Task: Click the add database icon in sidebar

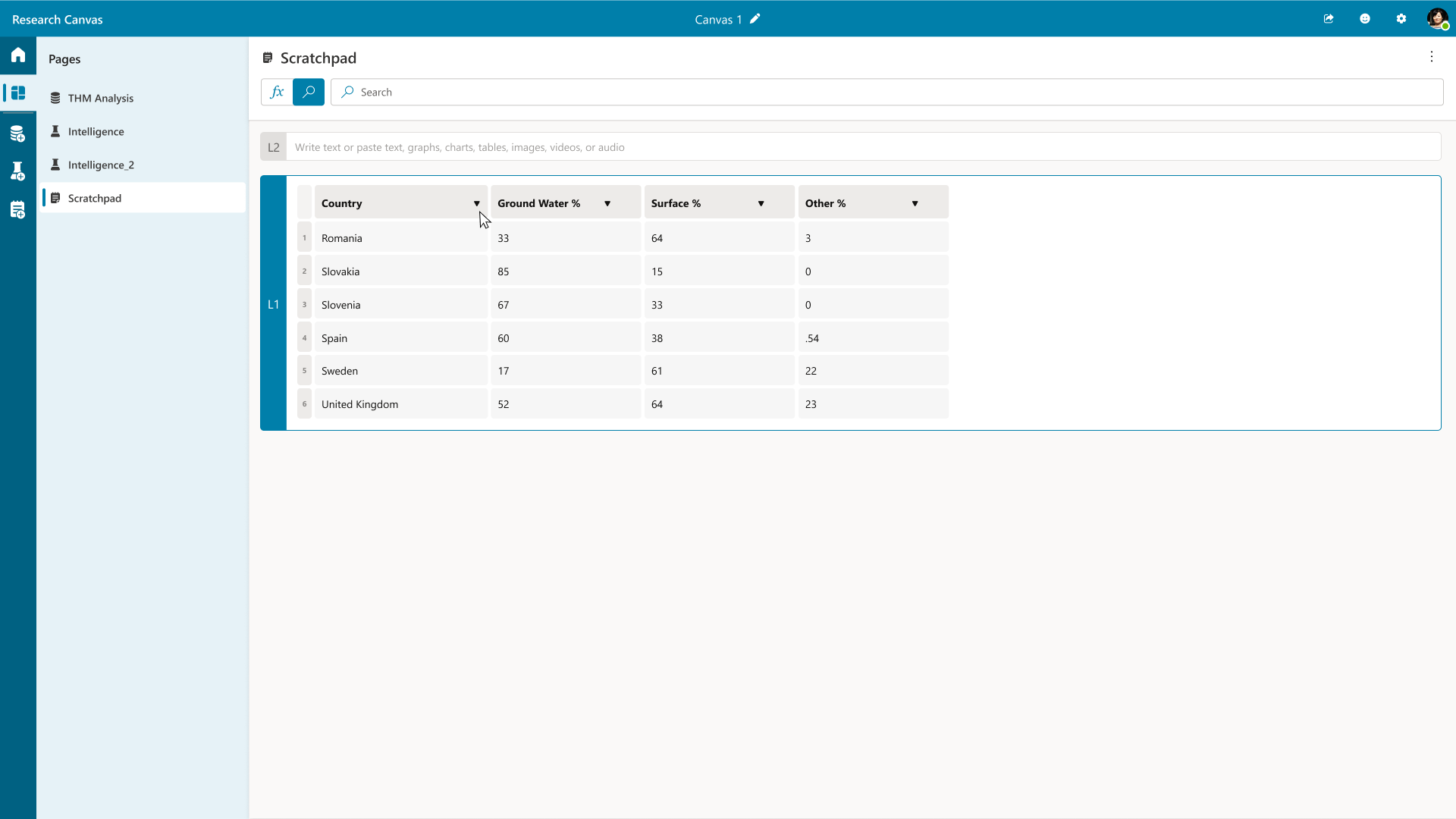Action: [x=18, y=134]
